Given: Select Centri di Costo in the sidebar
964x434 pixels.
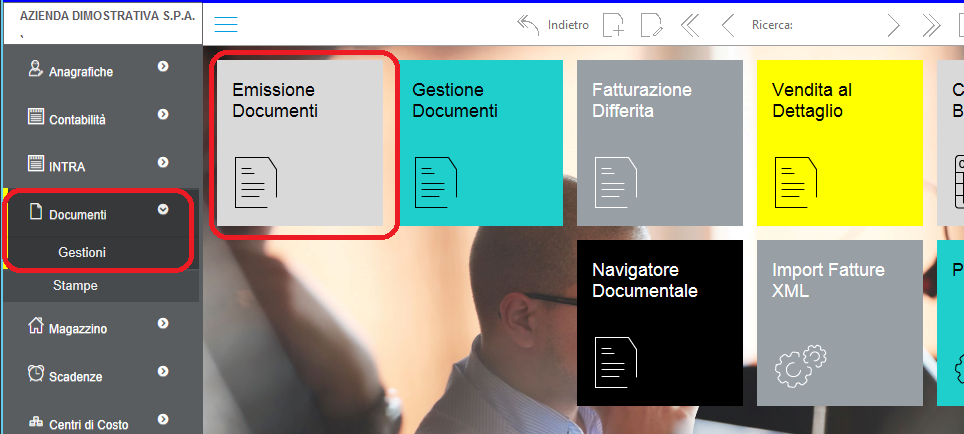Looking at the screenshot, I should click(89, 425).
